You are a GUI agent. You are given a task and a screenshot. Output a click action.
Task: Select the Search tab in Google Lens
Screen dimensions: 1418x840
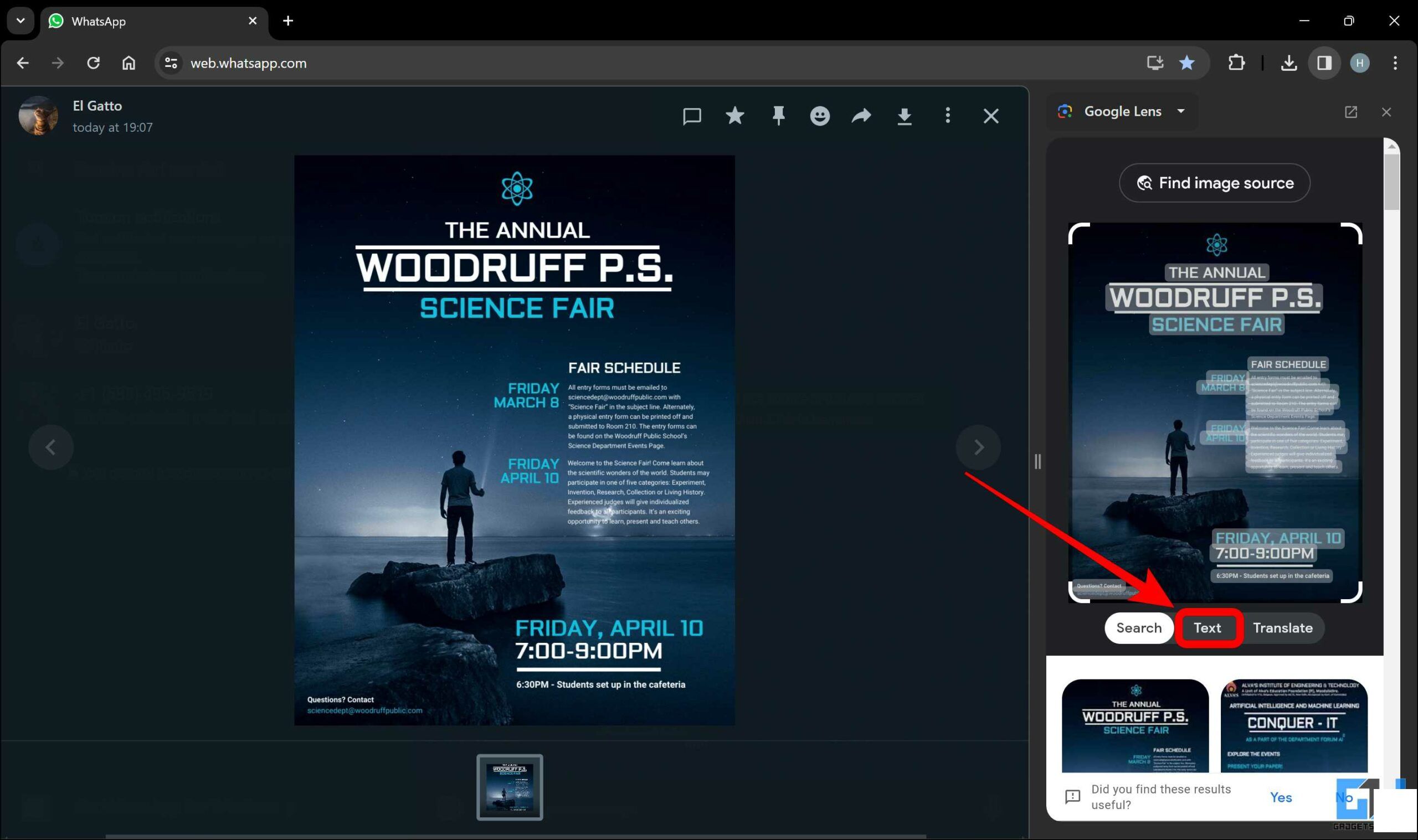coord(1139,627)
